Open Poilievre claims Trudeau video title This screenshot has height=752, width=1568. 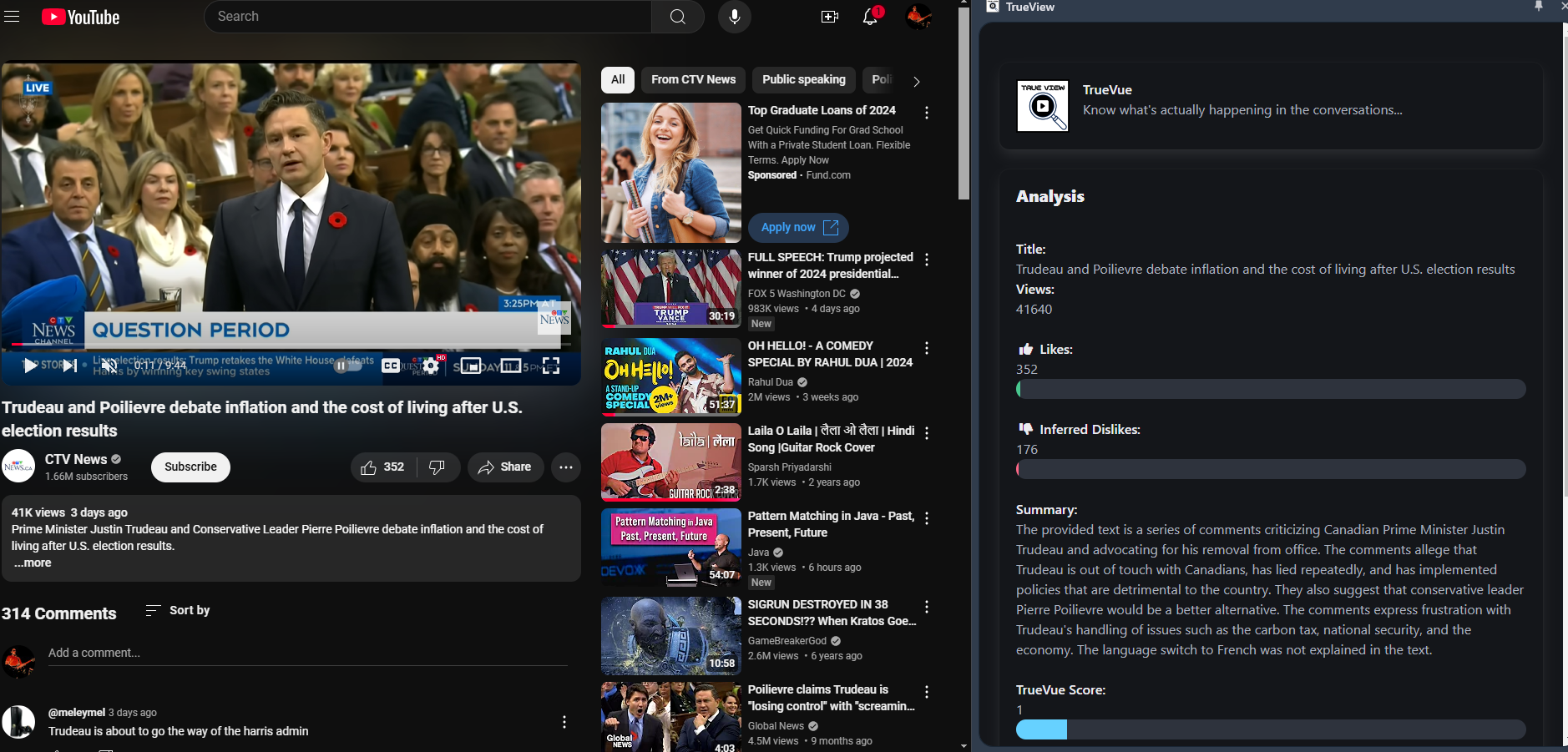coord(832,698)
